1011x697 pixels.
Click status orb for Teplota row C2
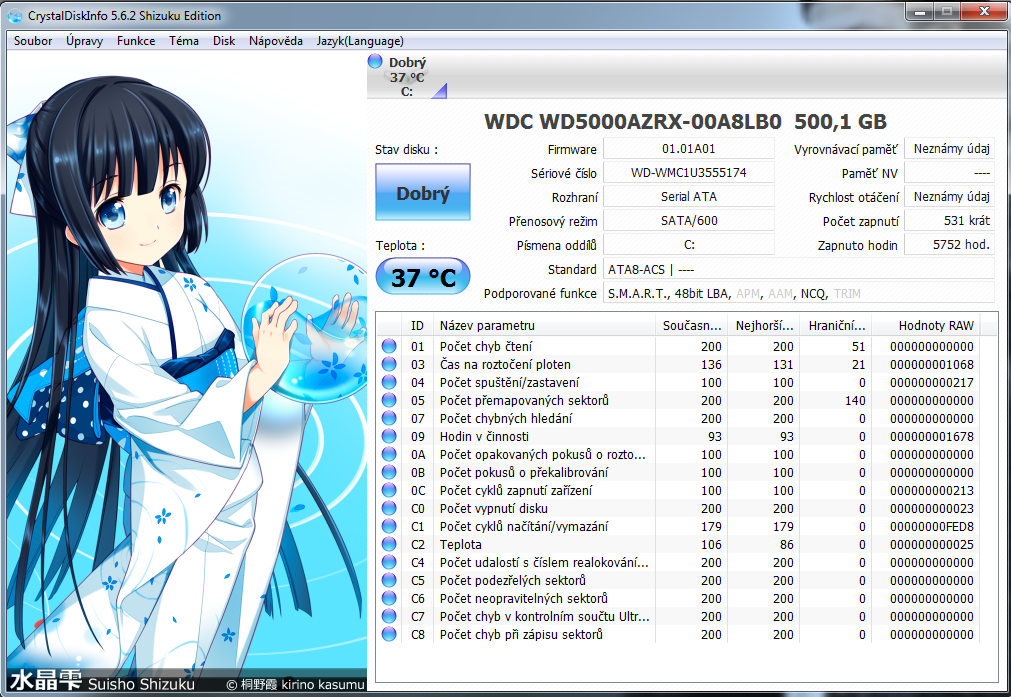389,545
